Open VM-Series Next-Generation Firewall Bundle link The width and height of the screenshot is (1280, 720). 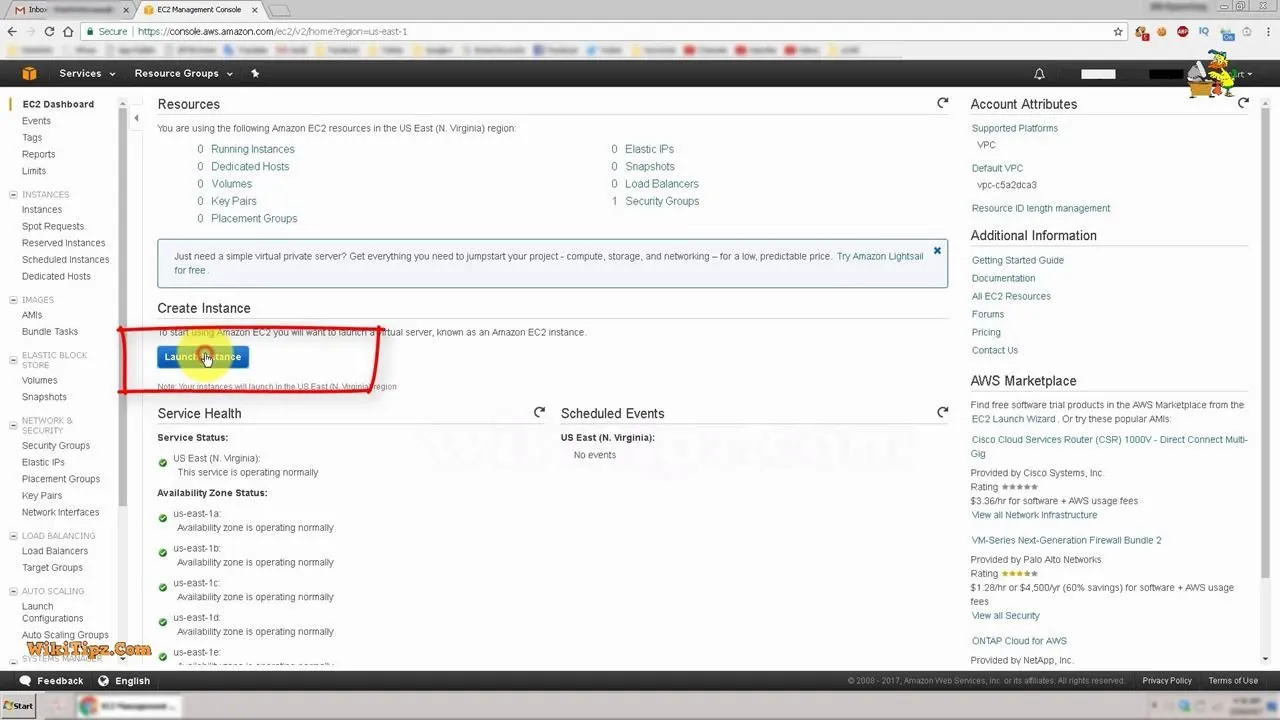1067,540
